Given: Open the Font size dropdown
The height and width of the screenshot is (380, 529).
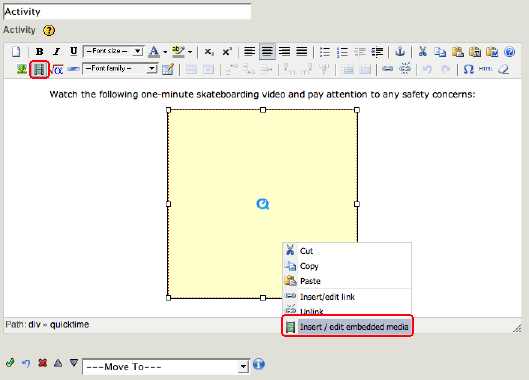Looking at the screenshot, I should click(114, 51).
